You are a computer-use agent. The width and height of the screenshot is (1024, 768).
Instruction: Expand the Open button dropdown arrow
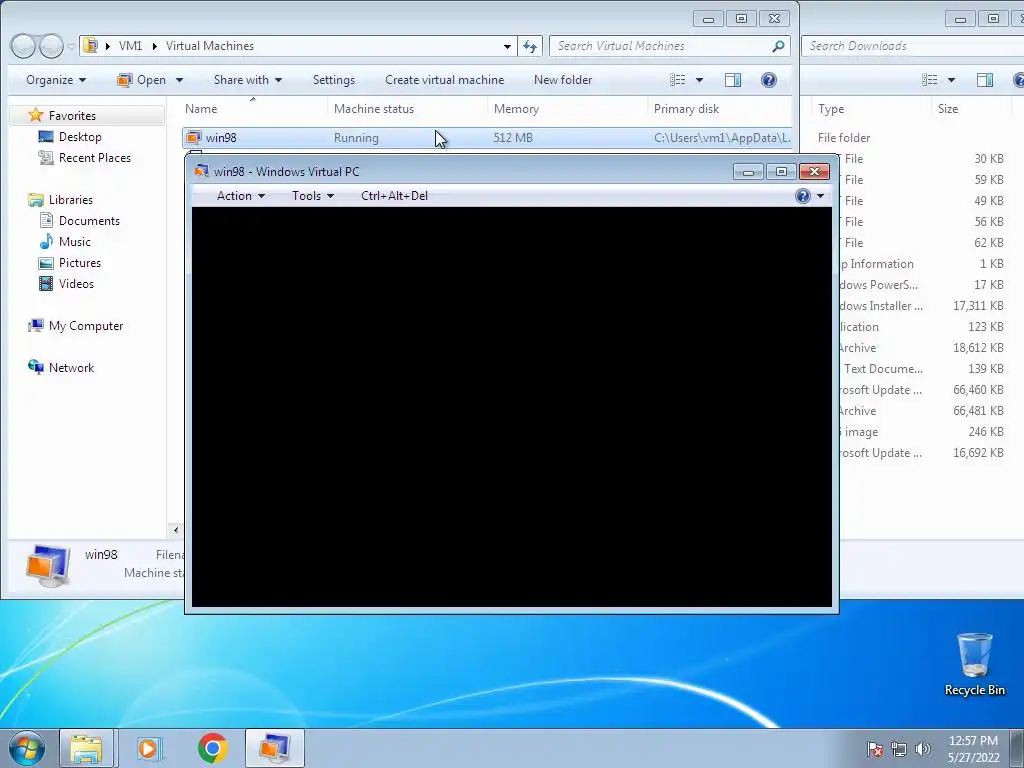coord(179,80)
